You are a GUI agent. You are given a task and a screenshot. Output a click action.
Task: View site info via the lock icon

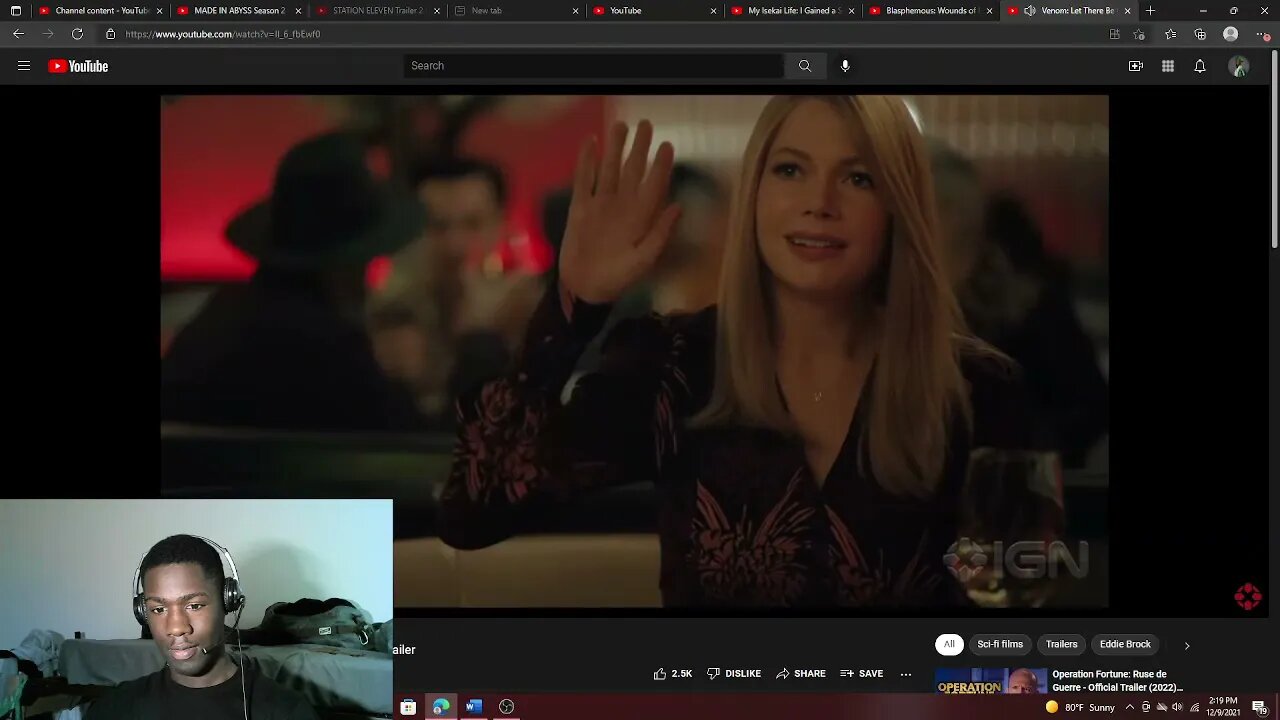click(110, 34)
